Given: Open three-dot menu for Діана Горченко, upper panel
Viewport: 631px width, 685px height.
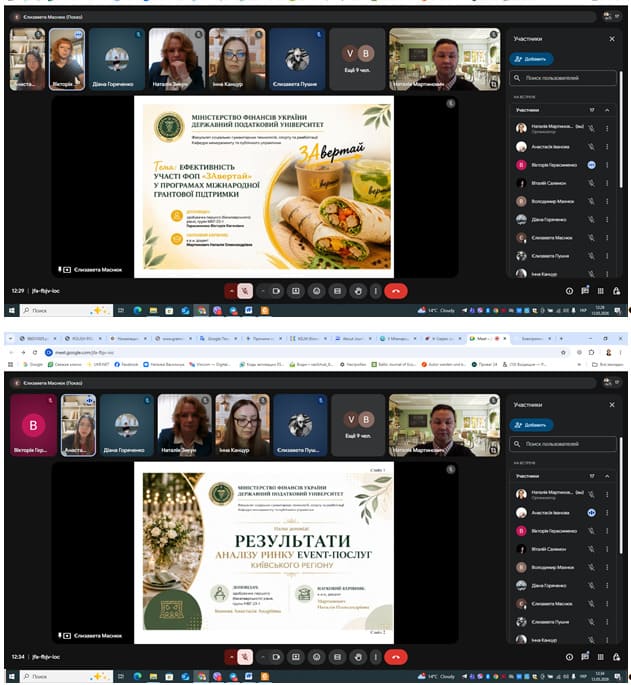Looking at the screenshot, I should pos(607,219).
